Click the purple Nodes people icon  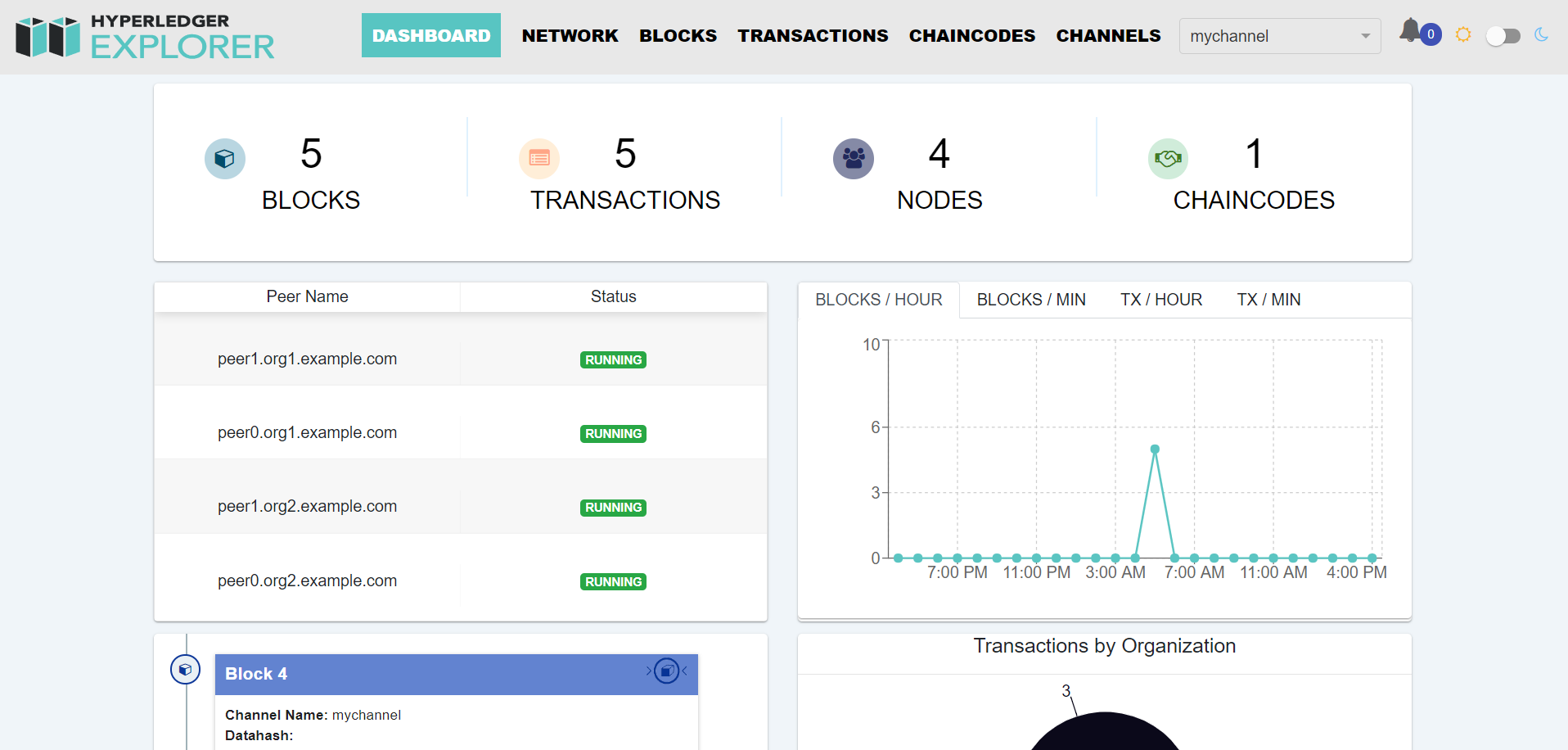point(854,159)
